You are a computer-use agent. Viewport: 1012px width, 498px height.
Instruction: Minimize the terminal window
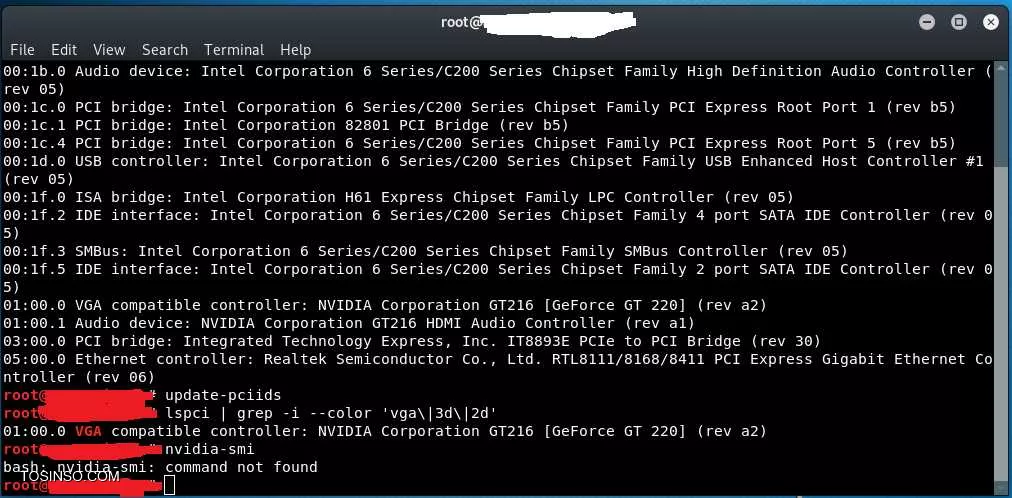point(927,23)
